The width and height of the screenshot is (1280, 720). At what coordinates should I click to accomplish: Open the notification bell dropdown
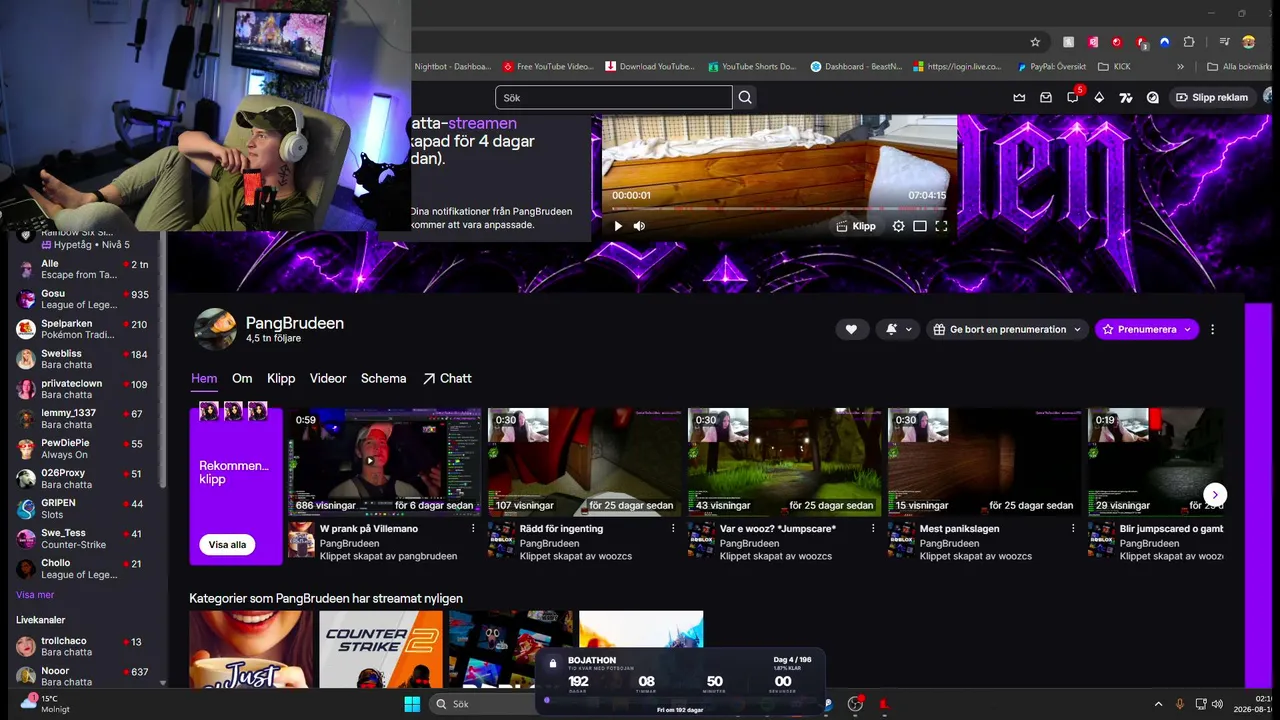pyautogui.click(x=897, y=329)
